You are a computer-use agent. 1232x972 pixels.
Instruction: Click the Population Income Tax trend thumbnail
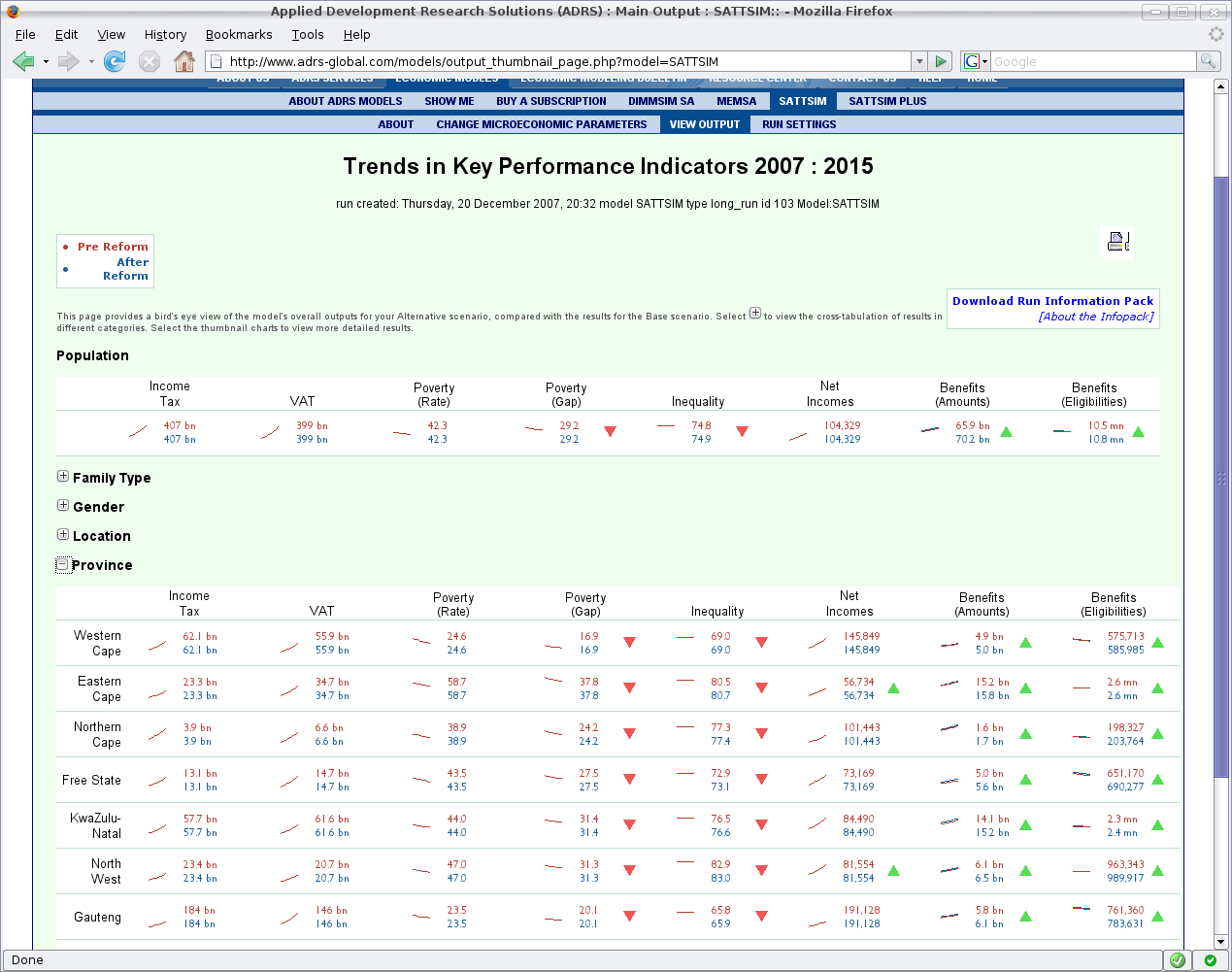(138, 432)
